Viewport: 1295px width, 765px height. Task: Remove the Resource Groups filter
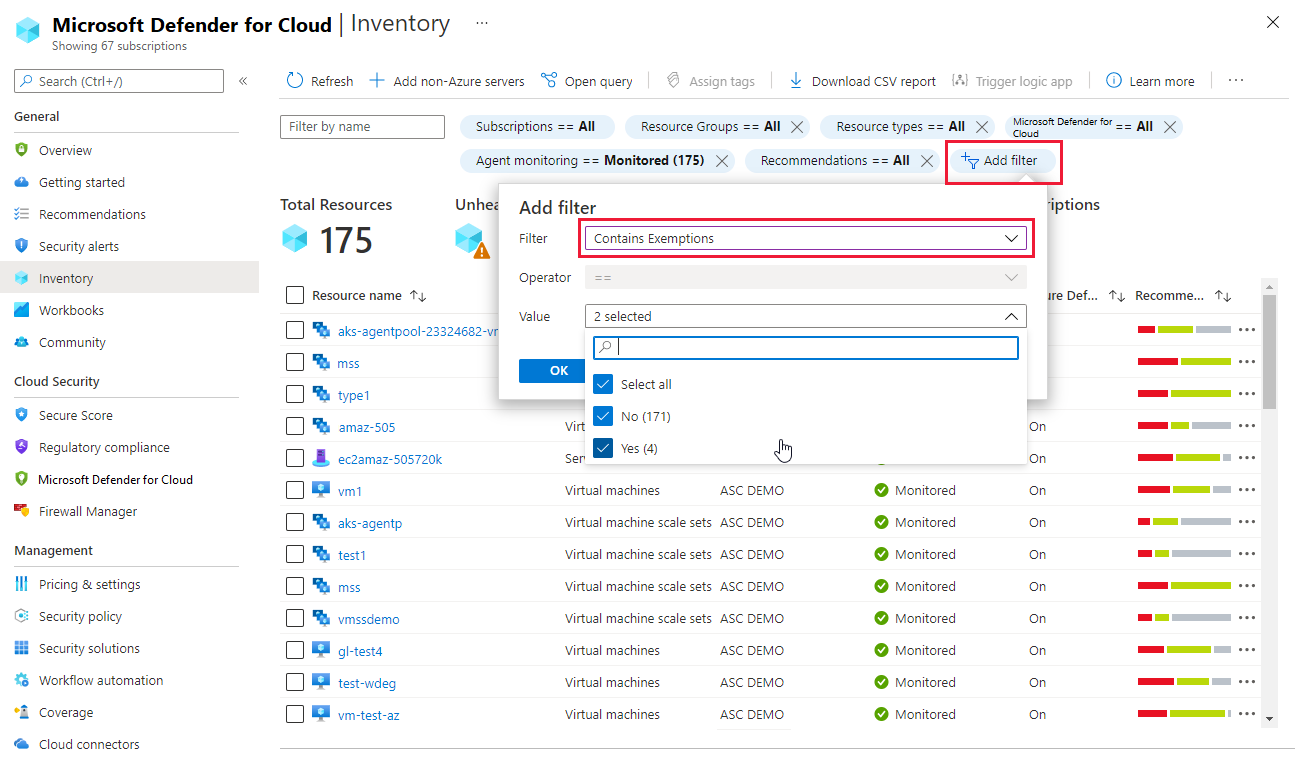(797, 127)
